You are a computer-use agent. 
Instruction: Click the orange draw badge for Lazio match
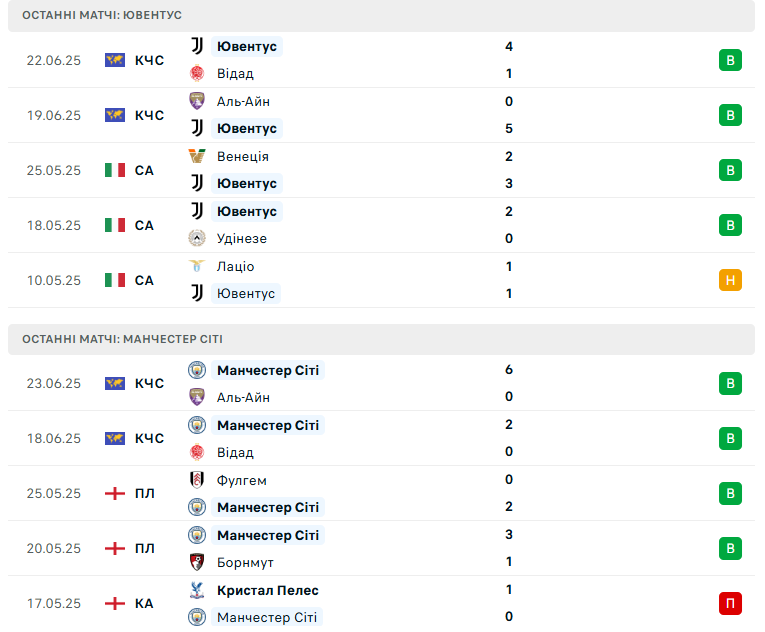(x=730, y=280)
